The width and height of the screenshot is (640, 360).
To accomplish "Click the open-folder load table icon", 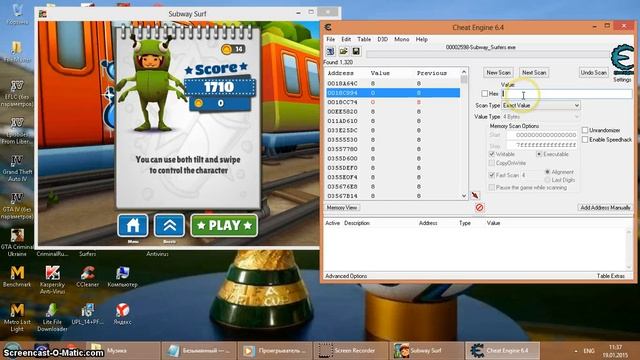I will click(343, 51).
